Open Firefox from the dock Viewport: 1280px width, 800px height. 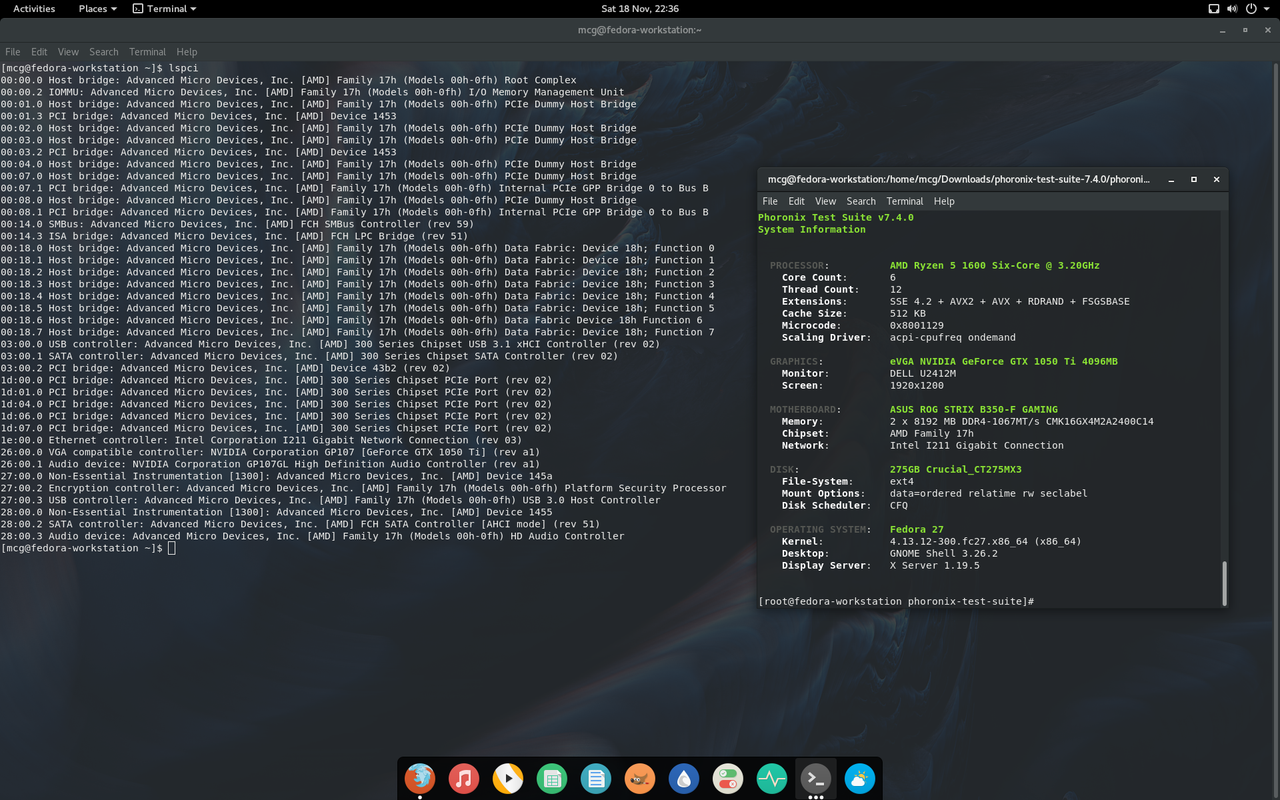[x=420, y=779]
